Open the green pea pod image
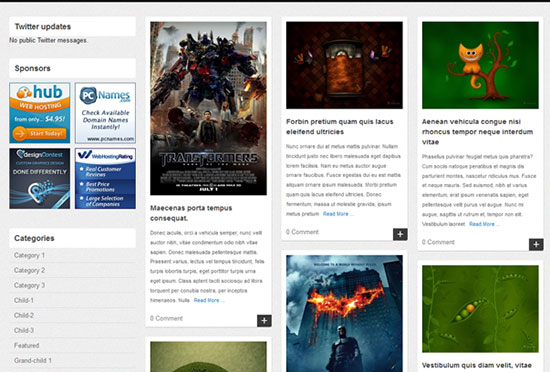This screenshot has height=372, width=550. [480, 309]
